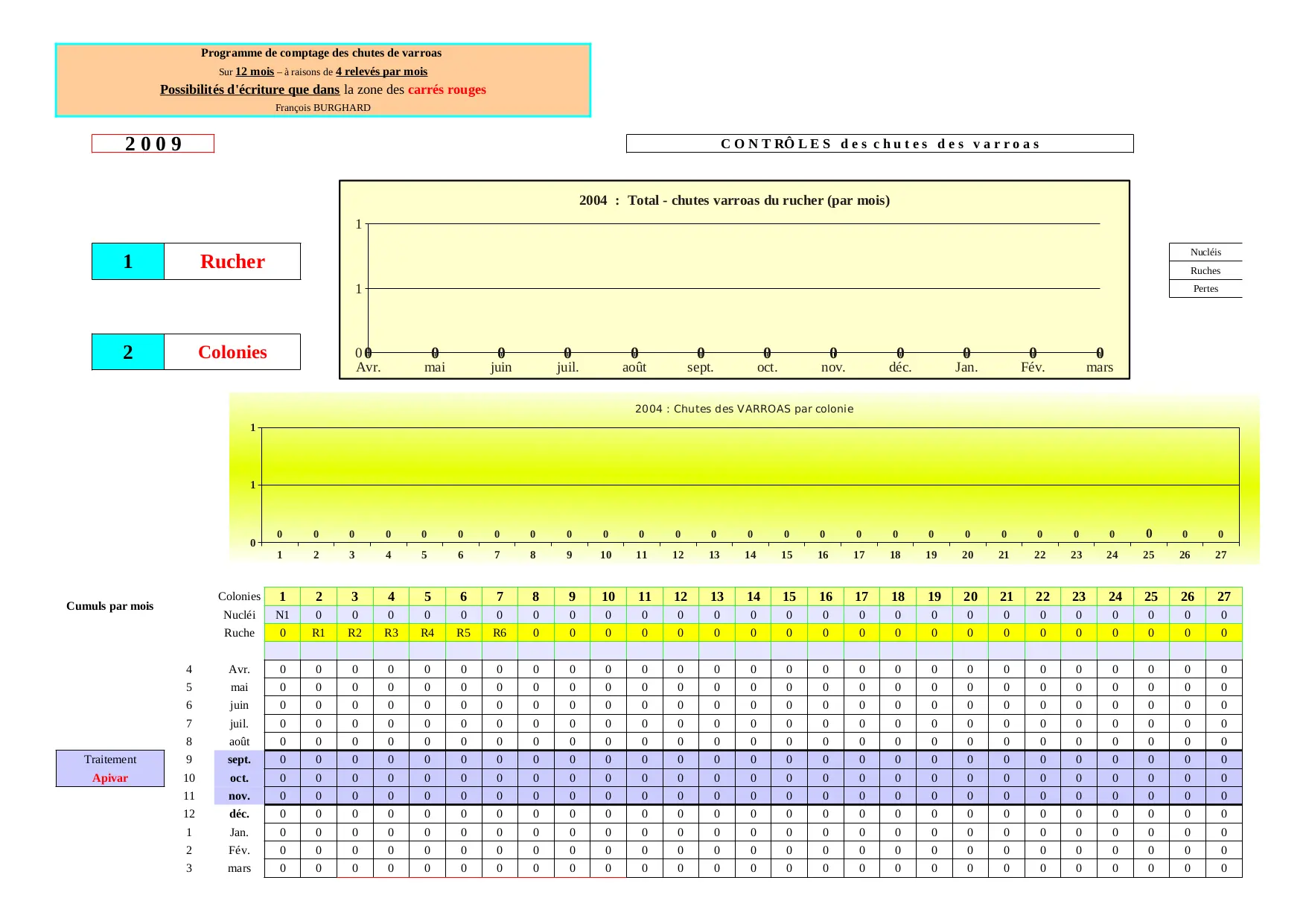Screen dimensions: 1306x924
Task: Open the Rucher section button
Action: click(x=232, y=261)
